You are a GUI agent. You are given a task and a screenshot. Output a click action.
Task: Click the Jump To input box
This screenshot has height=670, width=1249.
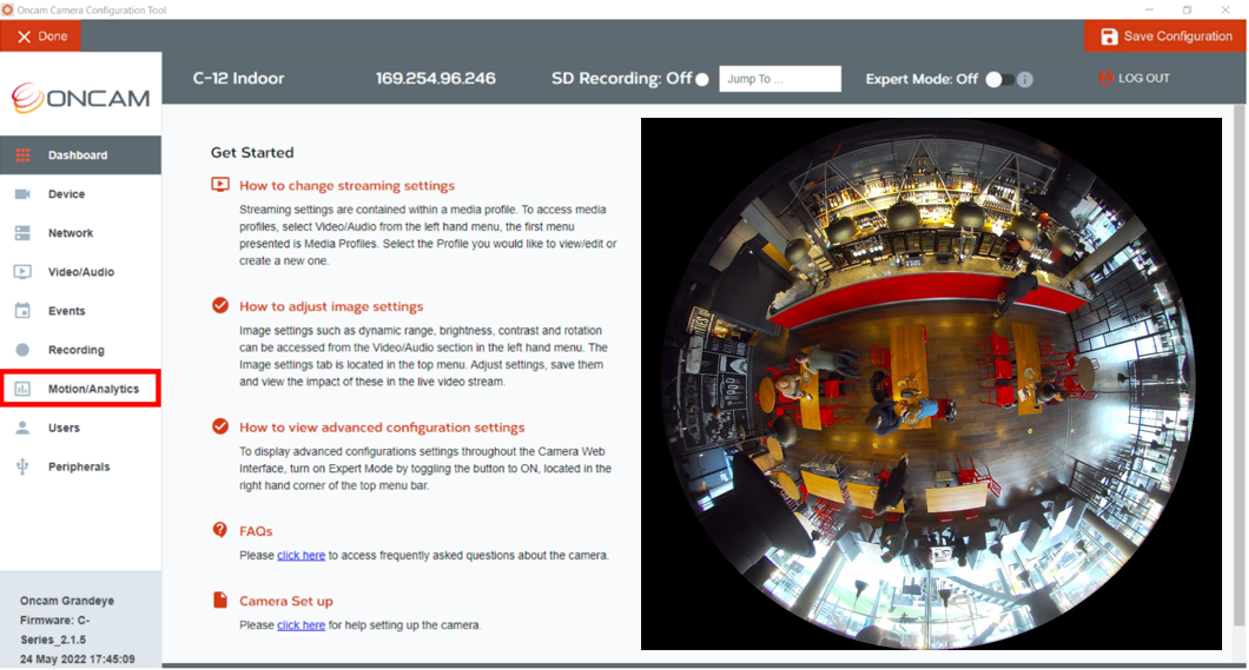[x=780, y=79]
